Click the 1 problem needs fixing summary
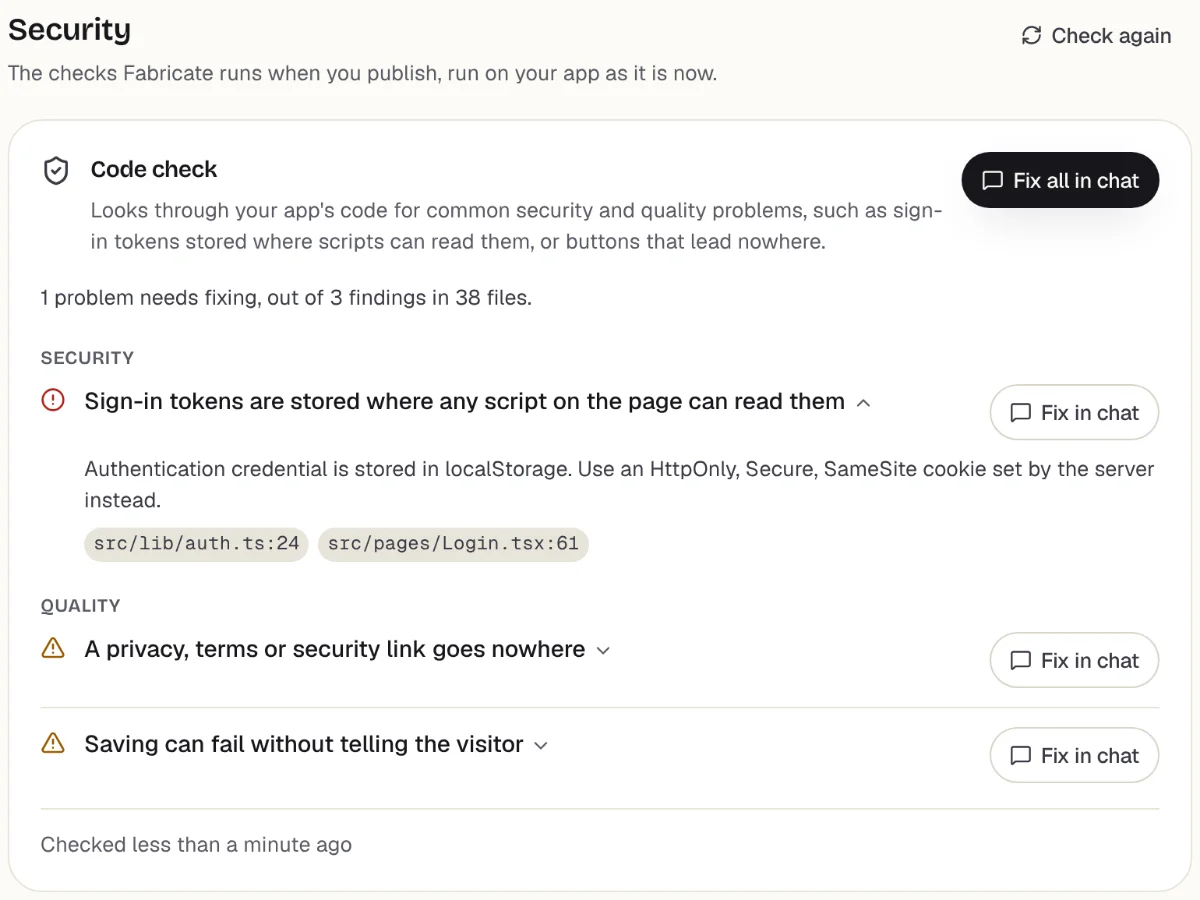 click(x=286, y=298)
